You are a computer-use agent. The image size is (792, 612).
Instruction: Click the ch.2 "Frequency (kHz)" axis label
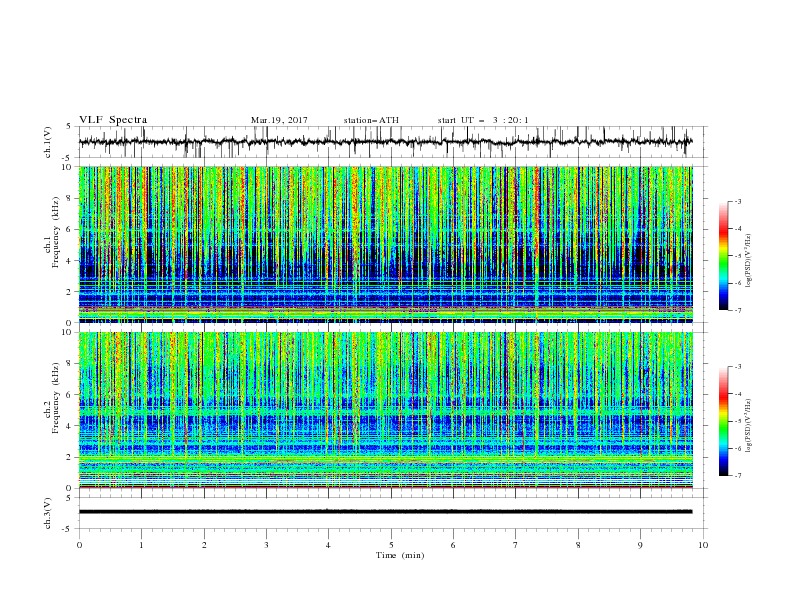[x=57, y=398]
